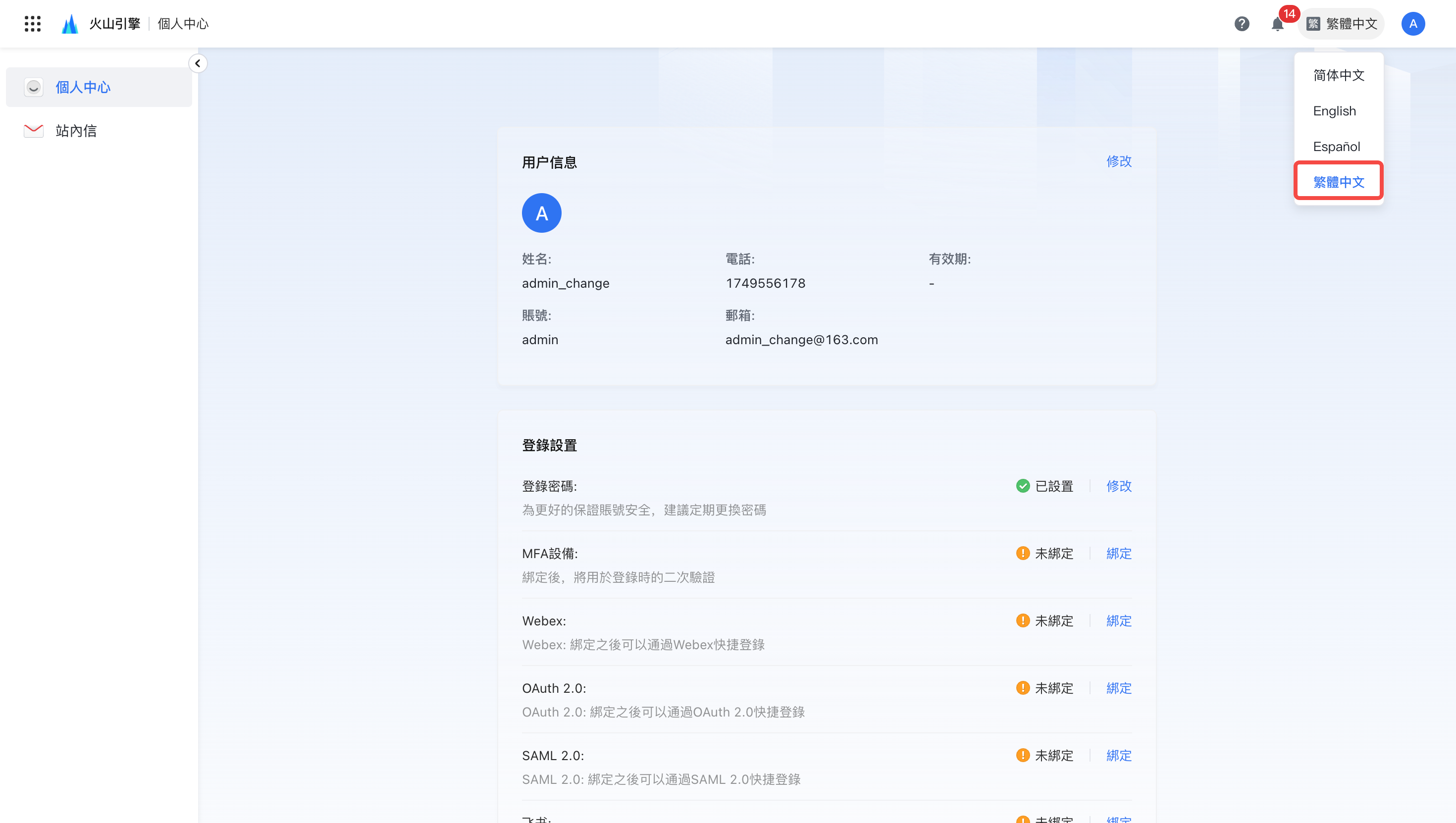1456x823 pixels.
Task: Open the 繁體中文 language dropdown
Action: click(1341, 24)
